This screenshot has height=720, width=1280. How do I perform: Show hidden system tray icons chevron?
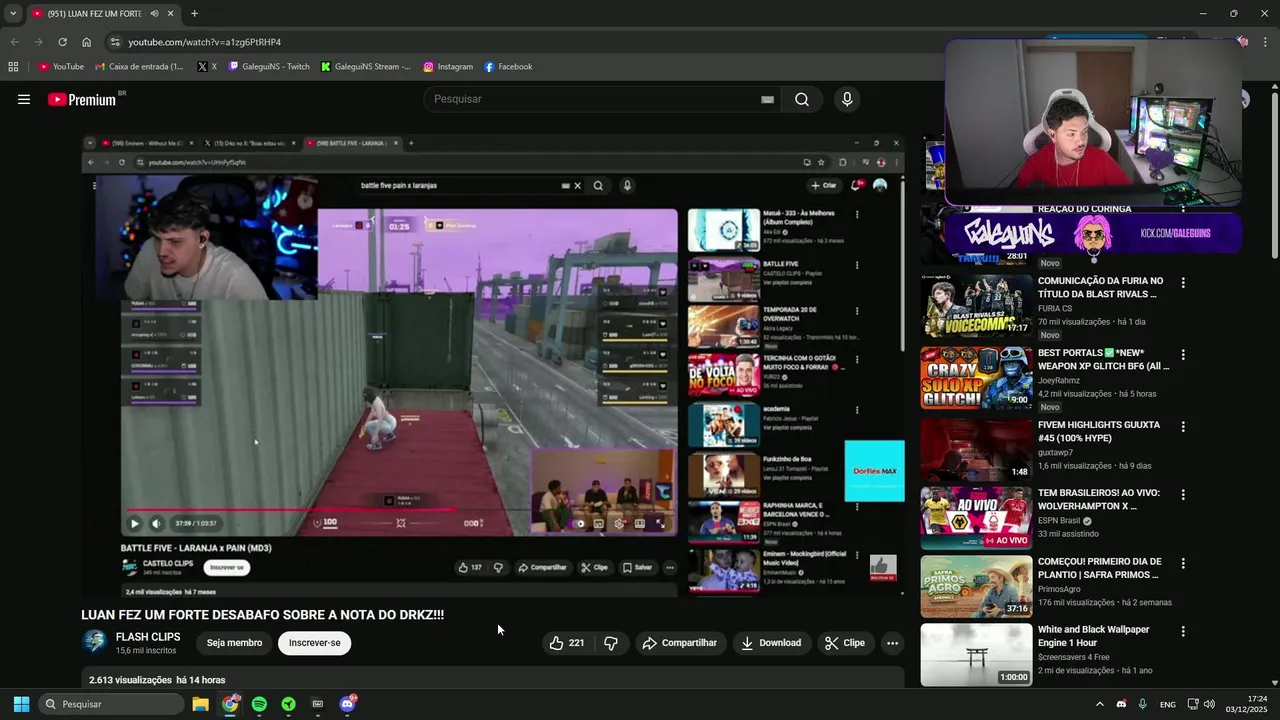click(x=1099, y=704)
